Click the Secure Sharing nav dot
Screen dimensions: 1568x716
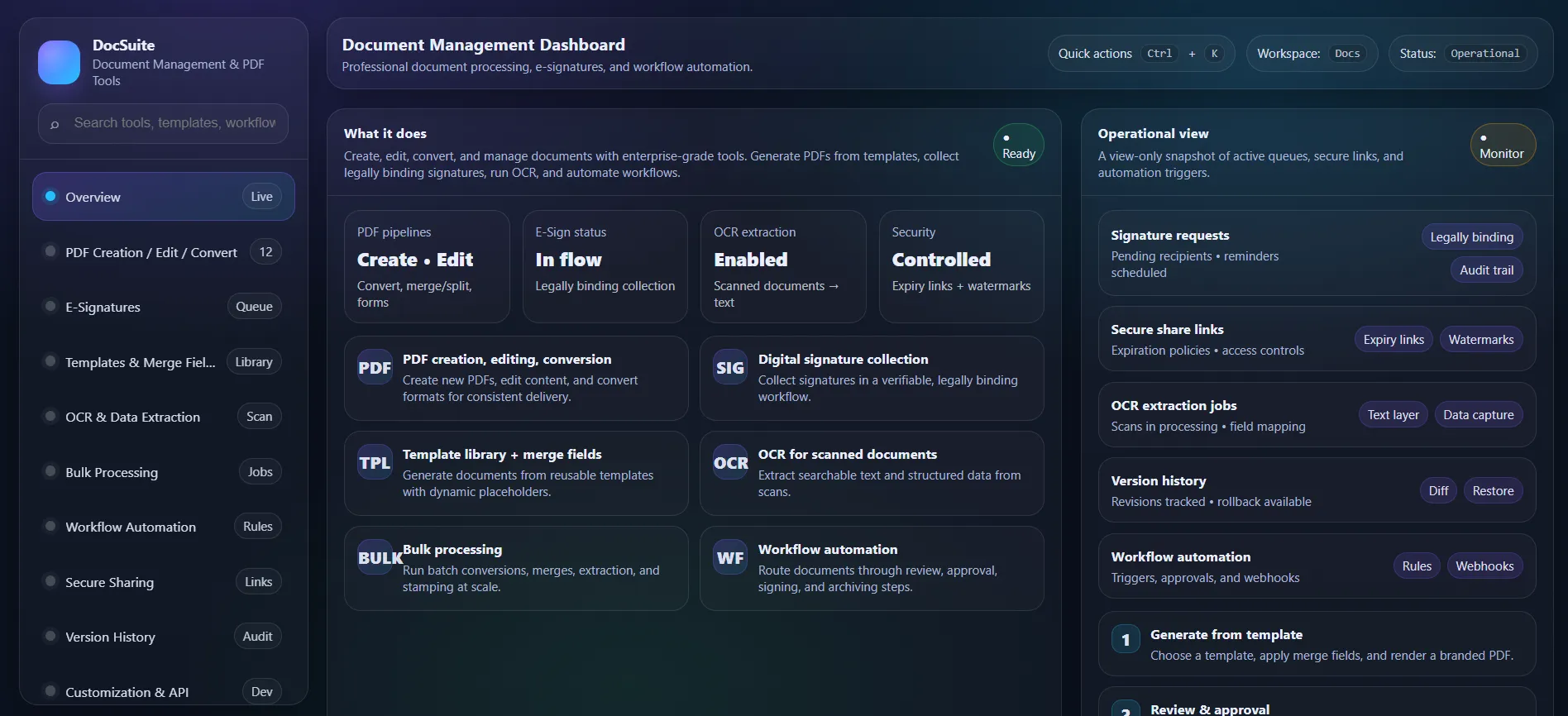(50, 581)
